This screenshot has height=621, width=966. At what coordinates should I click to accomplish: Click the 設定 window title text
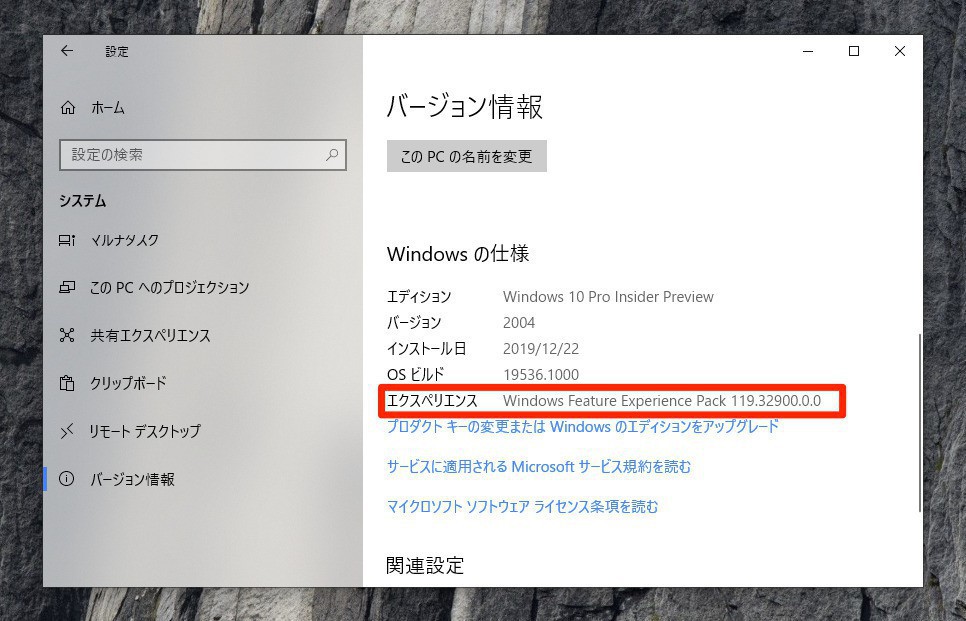(x=116, y=52)
